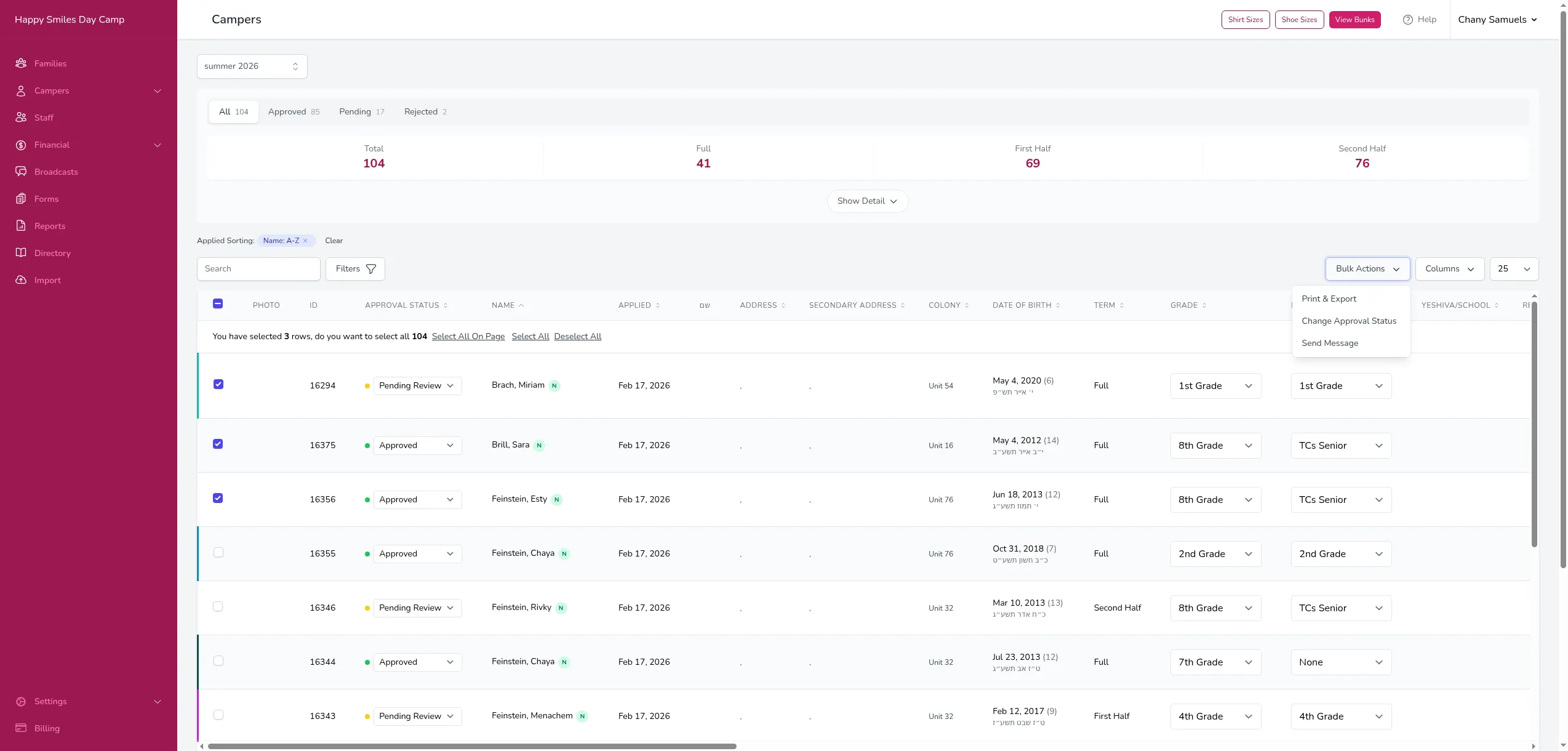Image resolution: width=1568 pixels, height=751 pixels.
Task: Sort by the Date of Birth column arrows
Action: 1058,305
